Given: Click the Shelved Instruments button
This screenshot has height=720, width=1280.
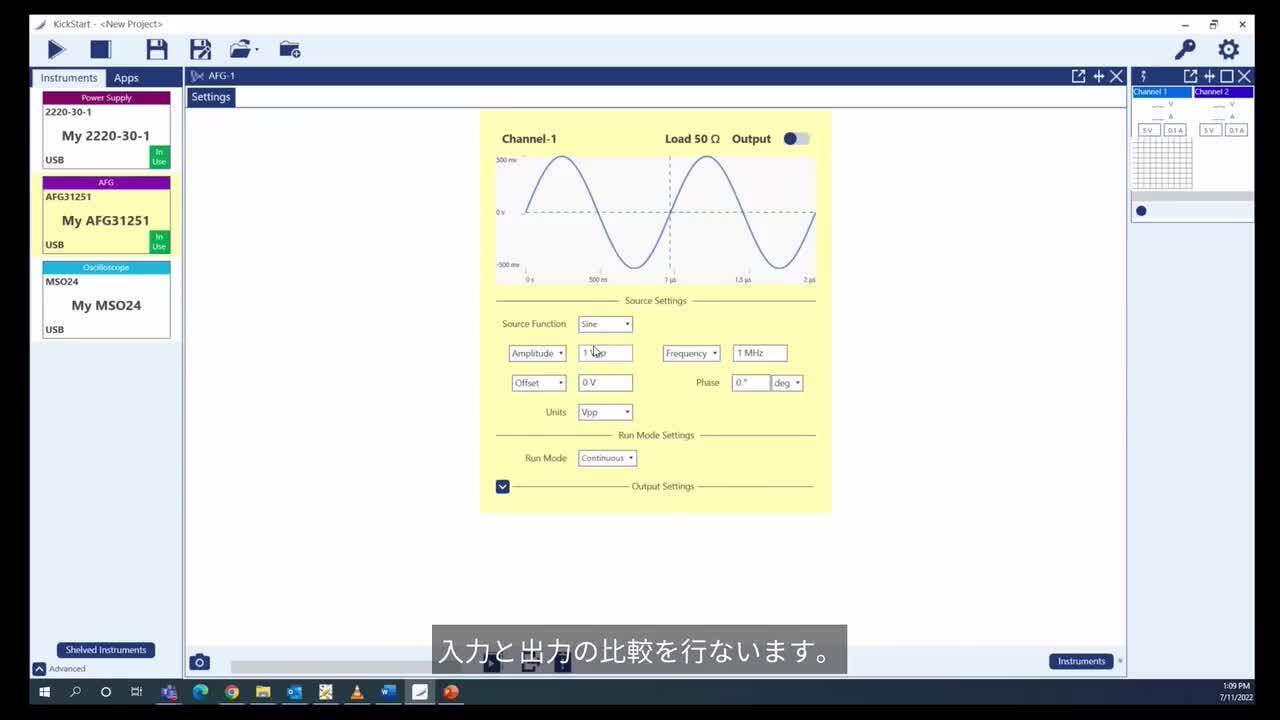Looking at the screenshot, I should point(106,650).
